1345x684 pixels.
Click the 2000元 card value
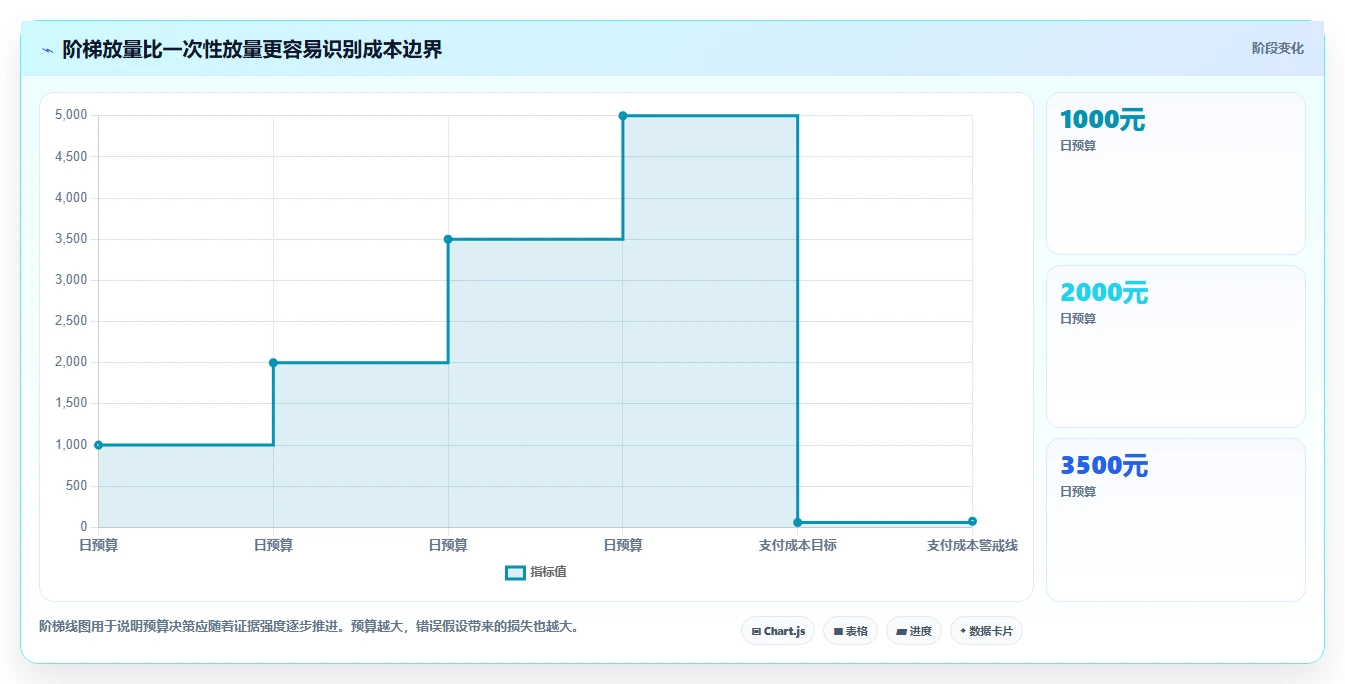tap(1104, 293)
